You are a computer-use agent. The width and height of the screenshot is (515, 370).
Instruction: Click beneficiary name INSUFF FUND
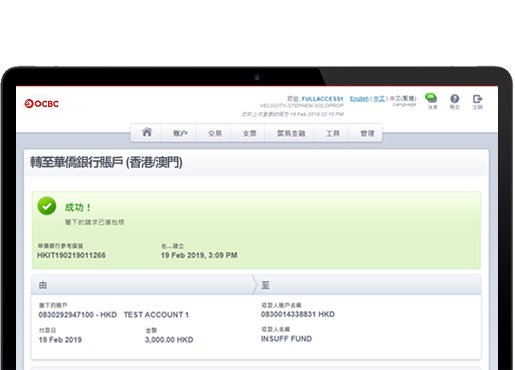point(286,339)
